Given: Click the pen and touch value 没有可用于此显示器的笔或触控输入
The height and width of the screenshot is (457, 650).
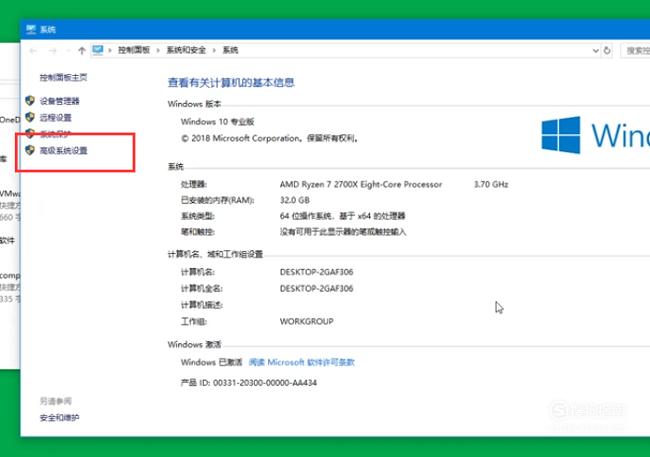Looking at the screenshot, I should click(x=343, y=232).
